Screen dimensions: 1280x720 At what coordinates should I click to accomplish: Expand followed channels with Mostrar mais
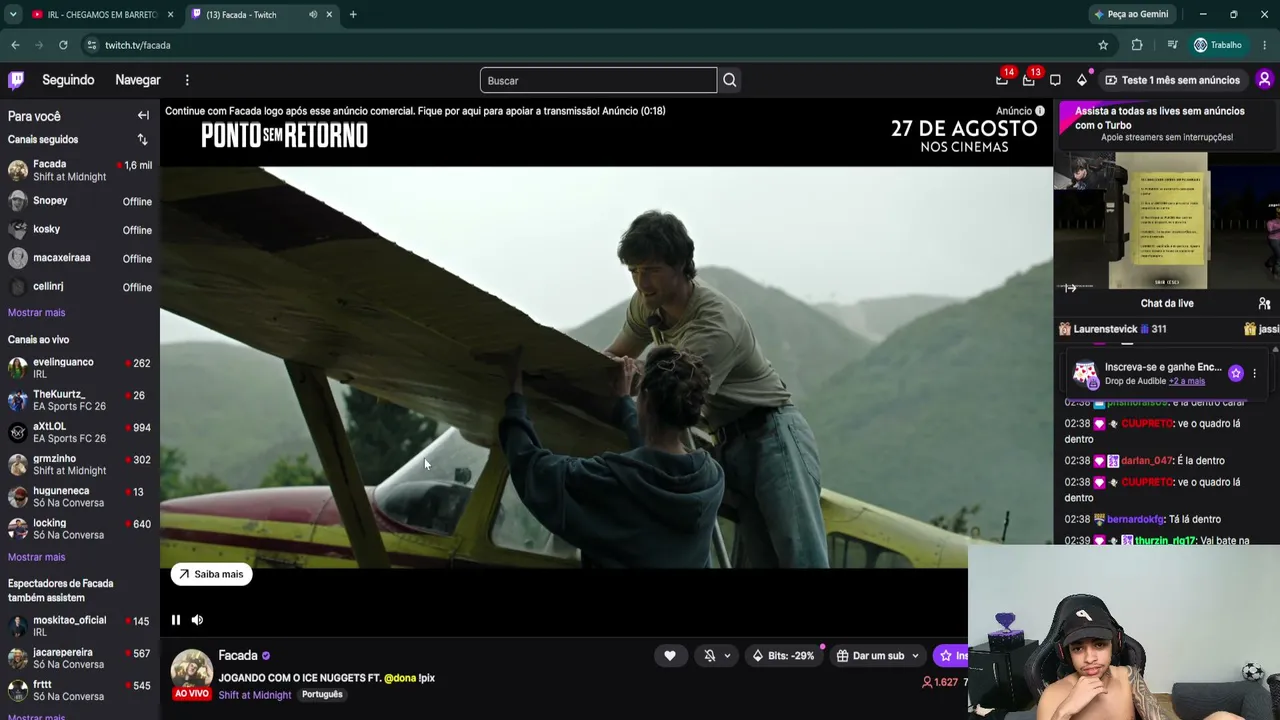36,313
